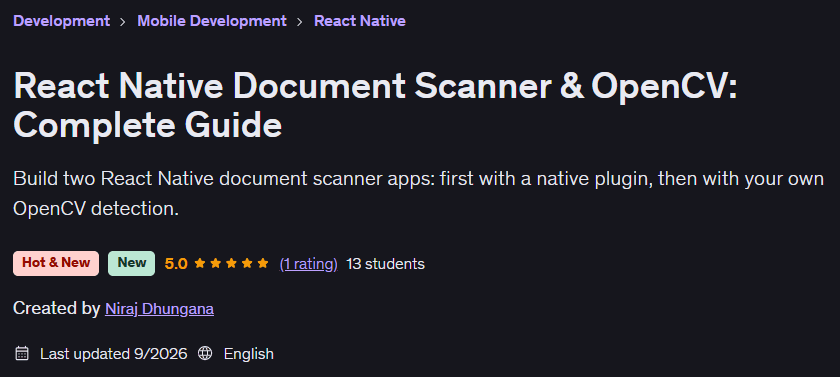Click the globe icon beside English
This screenshot has height=377, width=840.
(x=205, y=353)
